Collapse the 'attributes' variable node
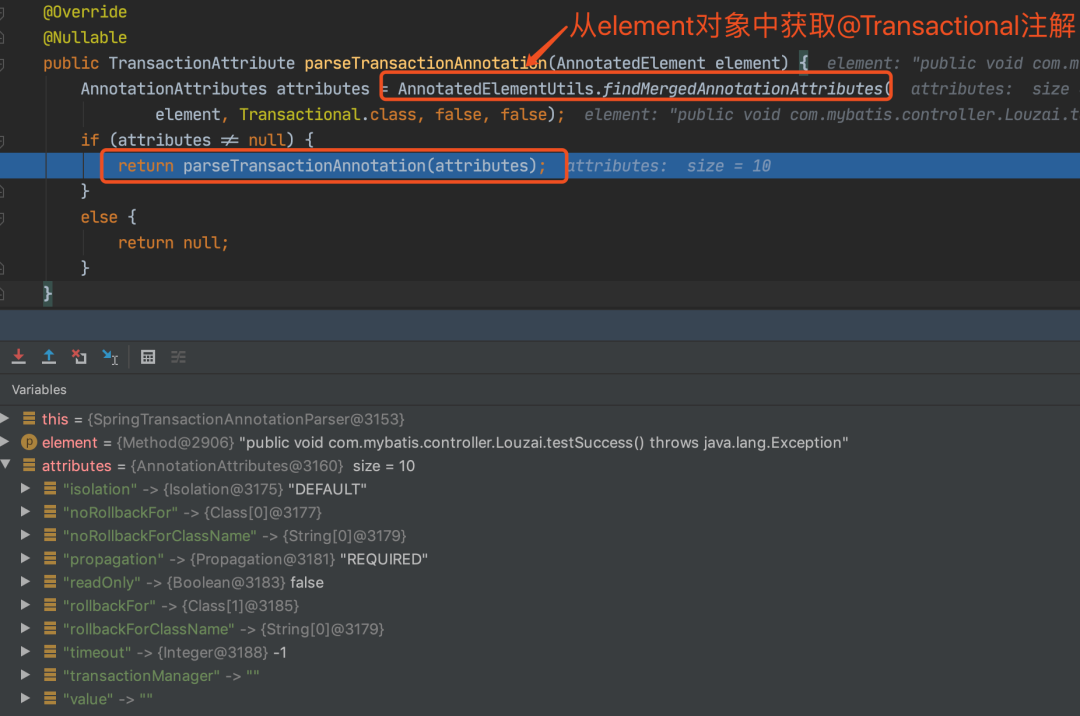The image size is (1080, 716). 6,465
